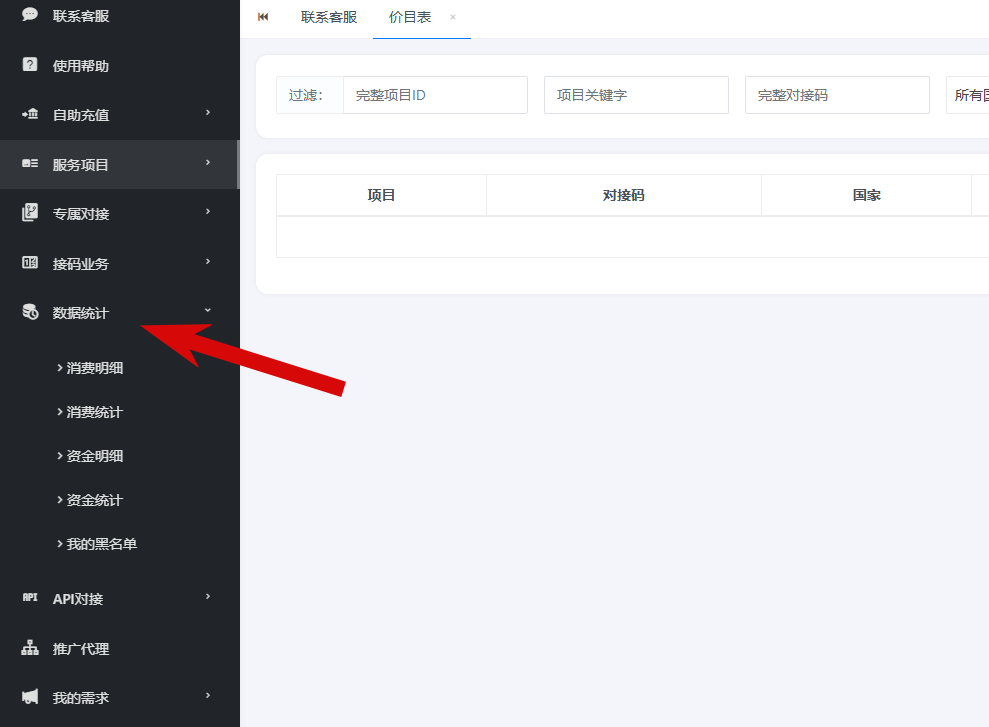This screenshot has width=989, height=727.
Task: Click the rewind icon at the tab bar's start
Action: [x=263, y=17]
